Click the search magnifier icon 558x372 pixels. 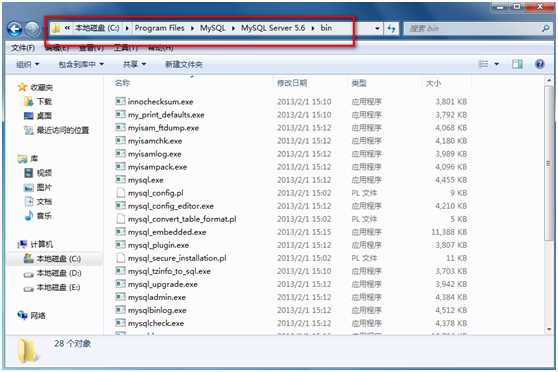tap(546, 28)
